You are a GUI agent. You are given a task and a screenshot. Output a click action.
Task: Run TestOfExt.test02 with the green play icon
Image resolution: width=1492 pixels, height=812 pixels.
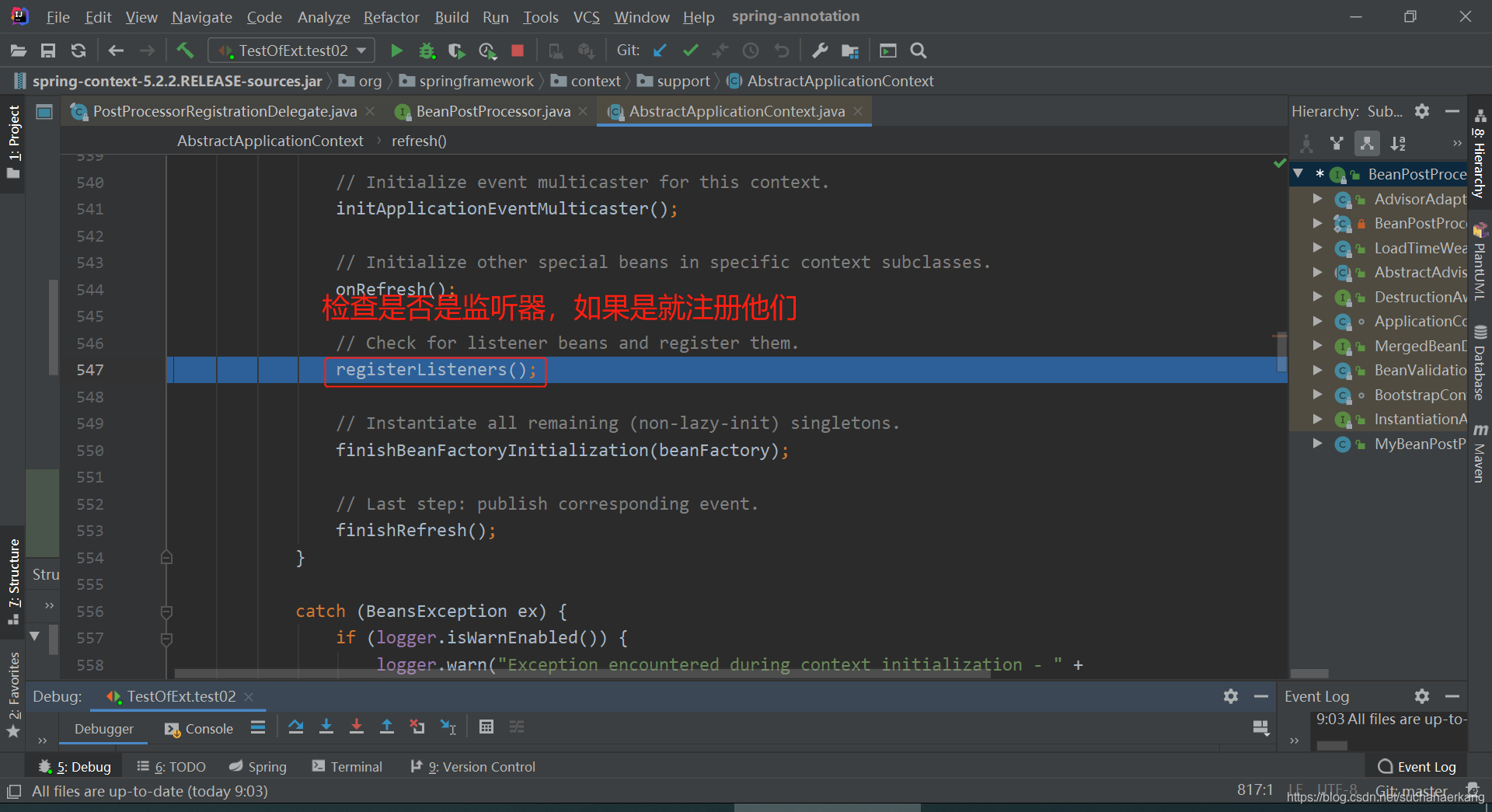(396, 51)
